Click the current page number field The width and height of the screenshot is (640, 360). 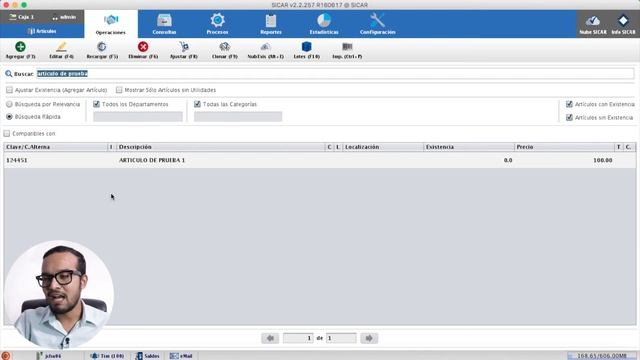pyautogui.click(x=298, y=338)
